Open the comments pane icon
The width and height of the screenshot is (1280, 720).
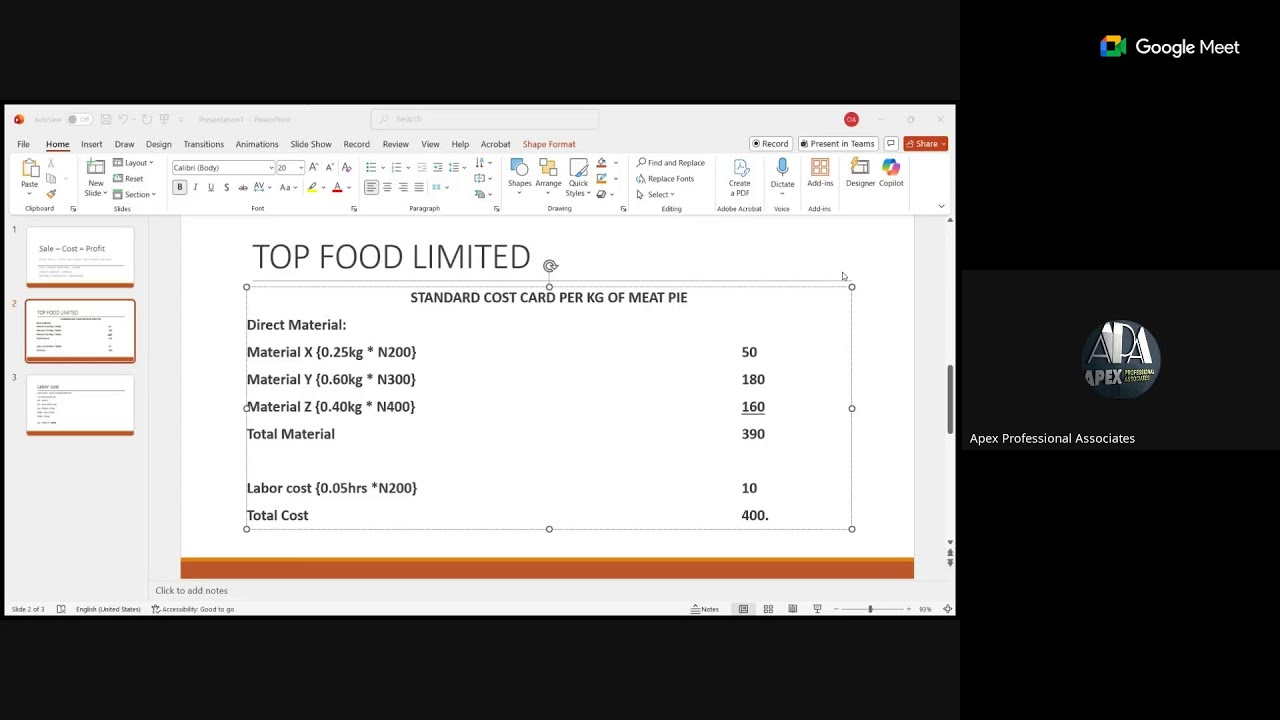pos(891,144)
